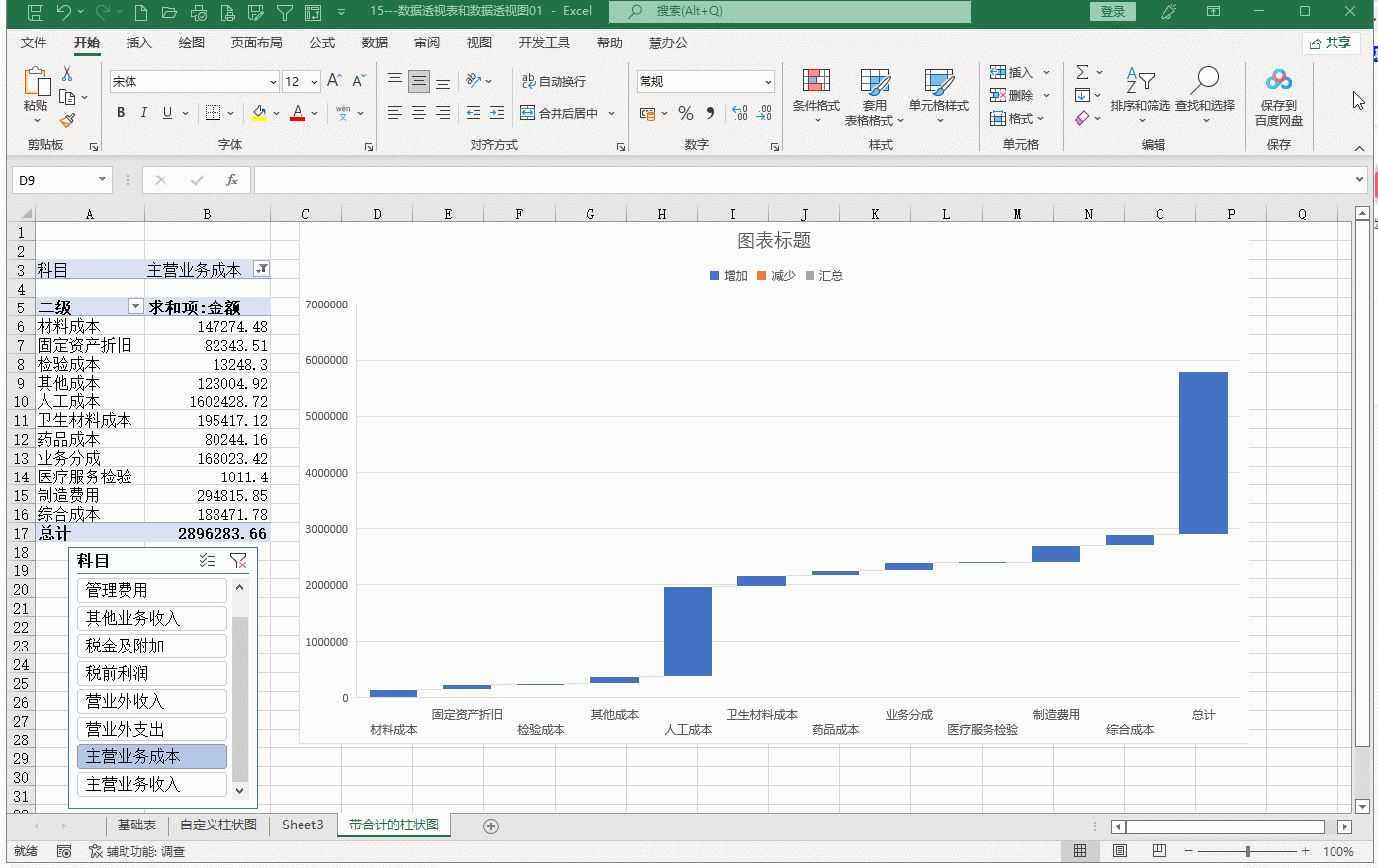Click the Format Painter brush icon

click(67, 120)
